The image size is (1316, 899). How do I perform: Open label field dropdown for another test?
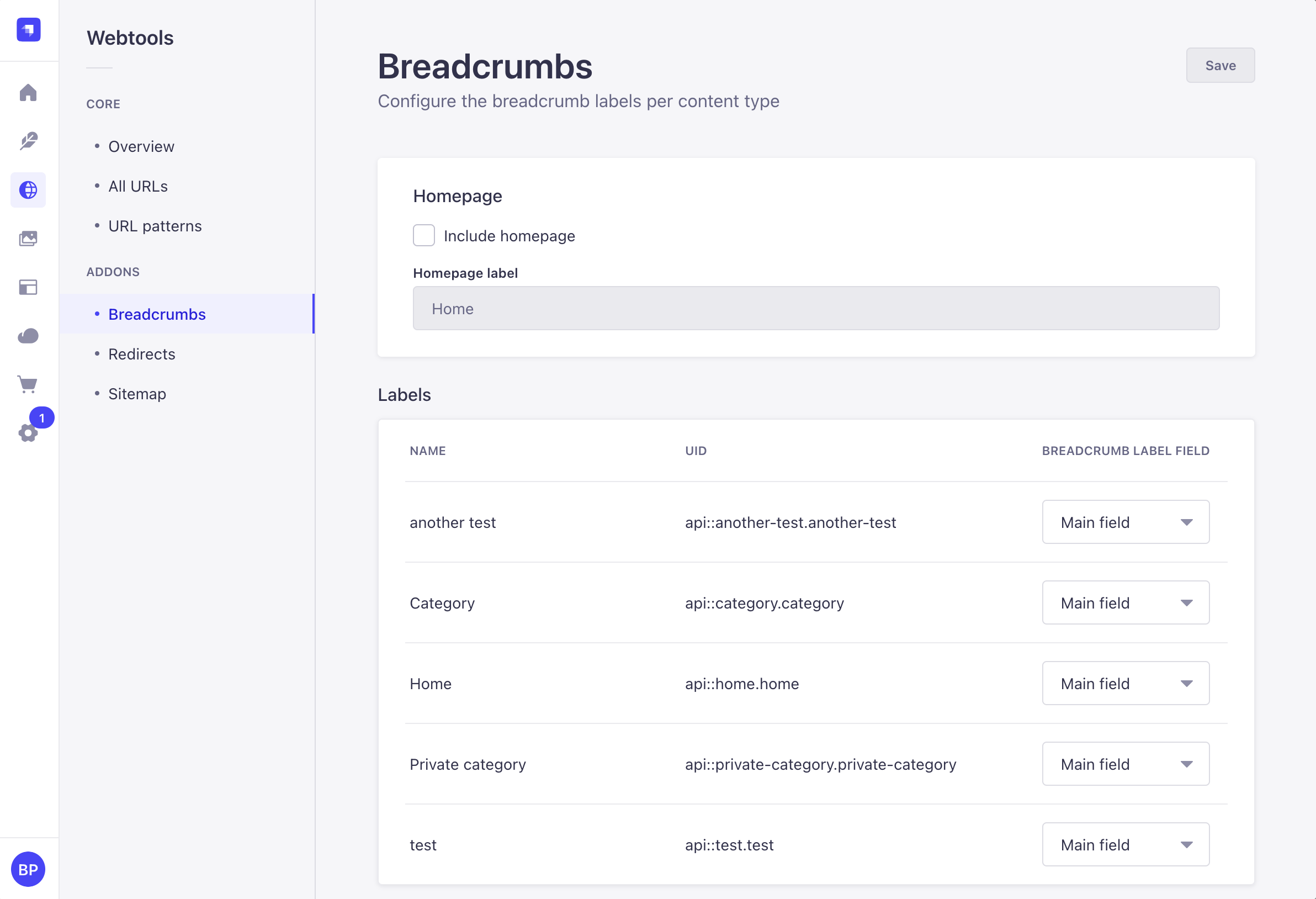tap(1126, 522)
